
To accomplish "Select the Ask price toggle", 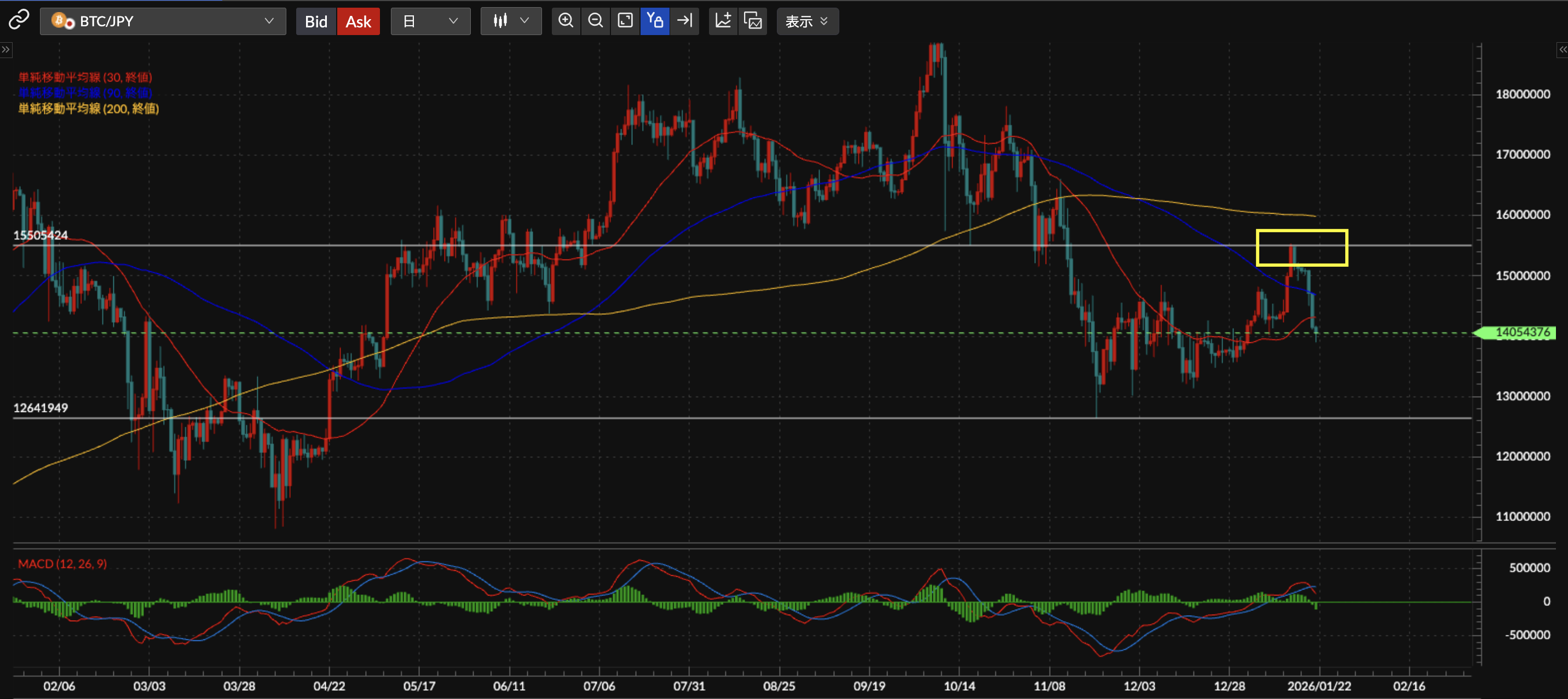I will tap(358, 21).
